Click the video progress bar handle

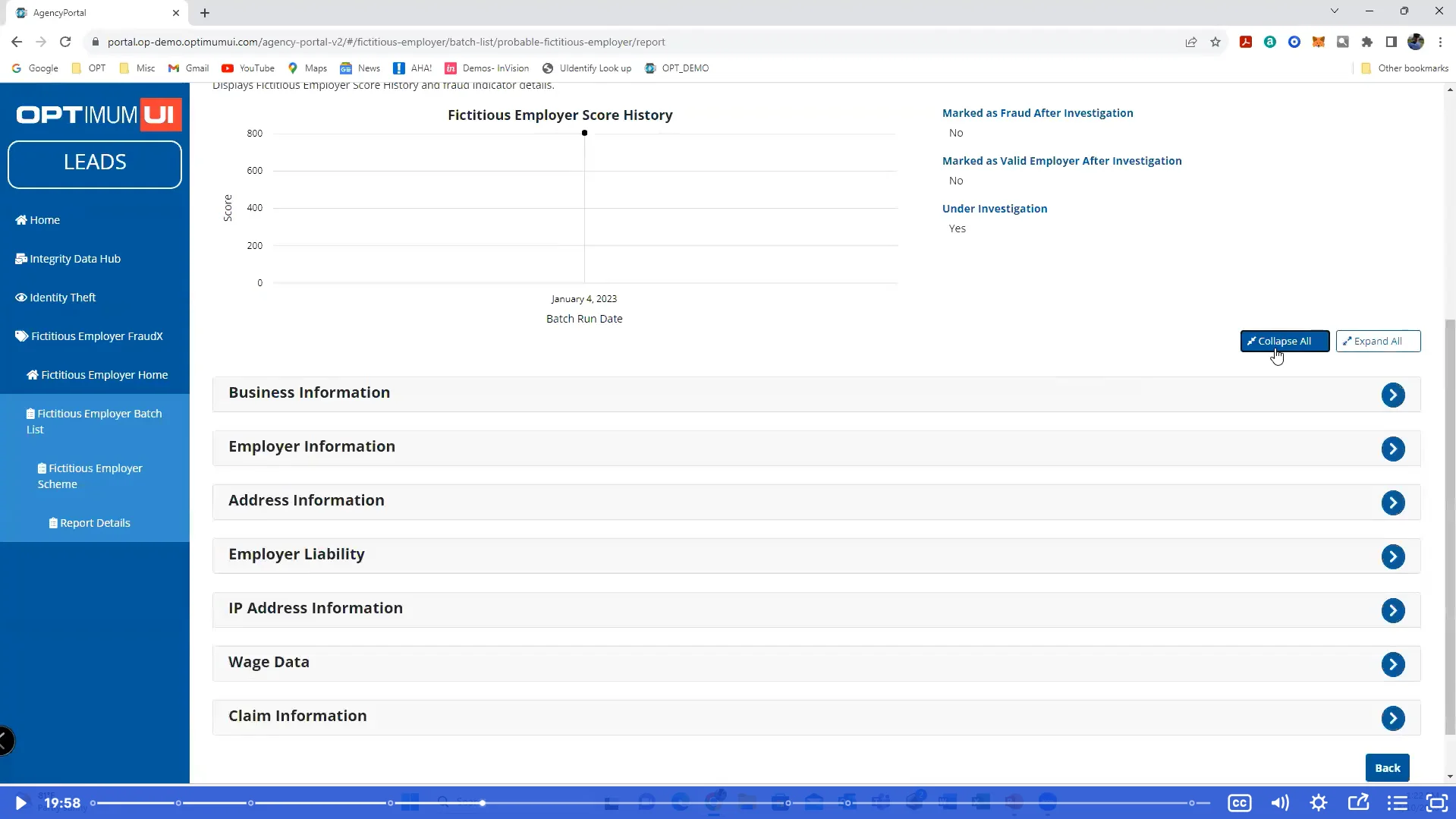(x=482, y=802)
